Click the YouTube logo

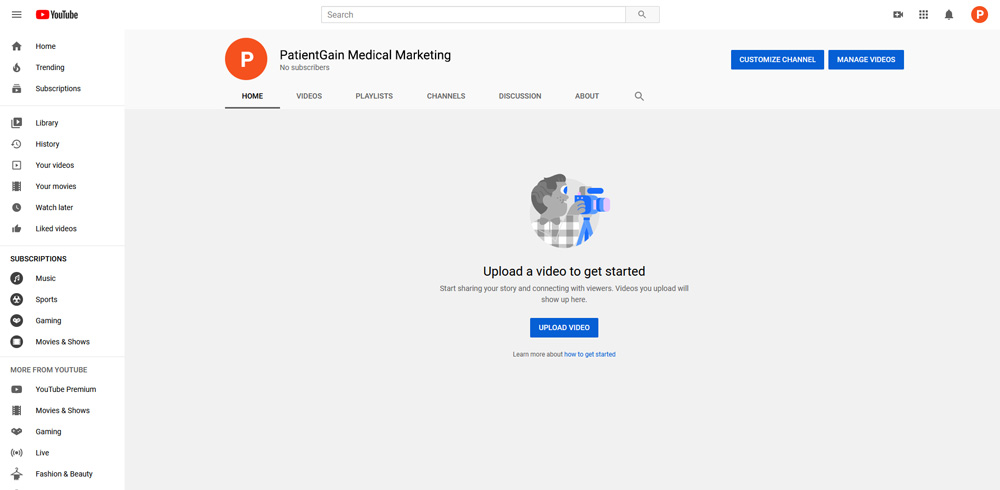coord(57,15)
